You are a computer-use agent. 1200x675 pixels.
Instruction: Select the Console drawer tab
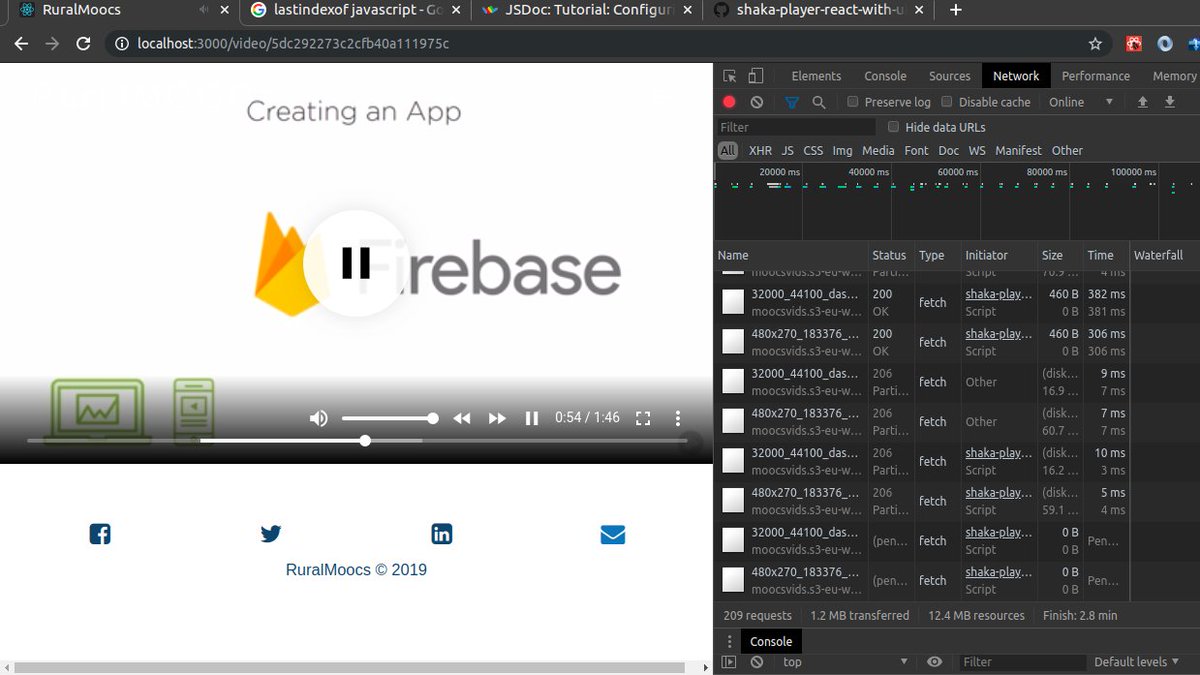[771, 642]
